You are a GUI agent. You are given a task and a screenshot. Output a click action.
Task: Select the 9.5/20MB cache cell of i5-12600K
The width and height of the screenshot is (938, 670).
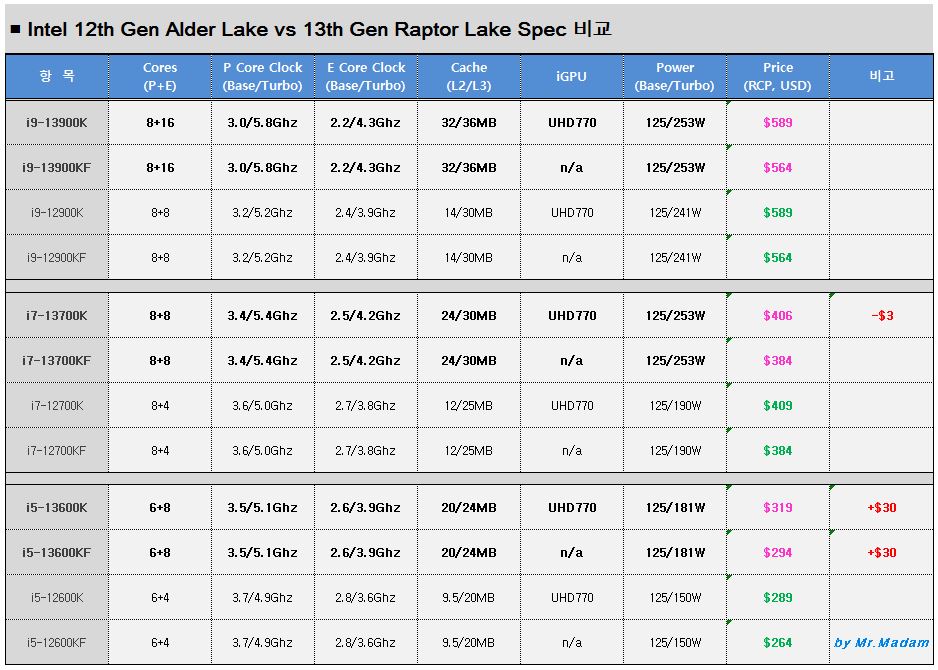pos(469,597)
